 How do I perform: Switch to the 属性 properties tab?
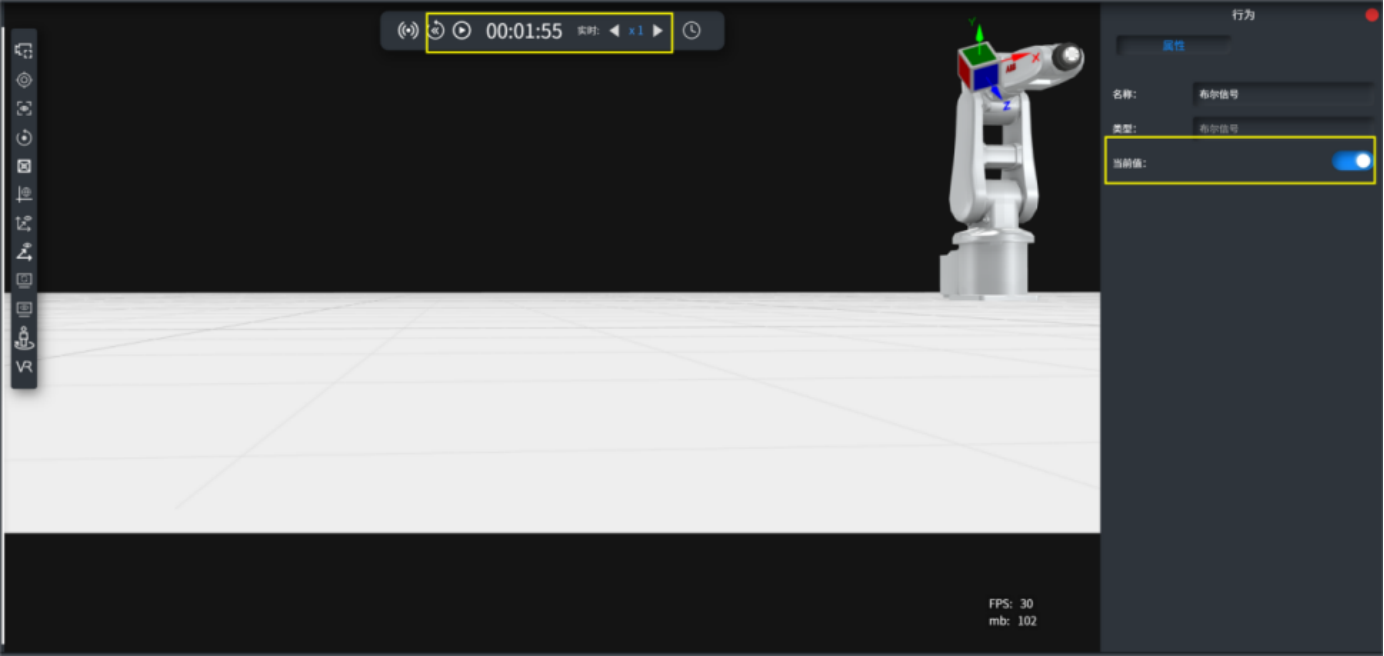tap(1173, 46)
